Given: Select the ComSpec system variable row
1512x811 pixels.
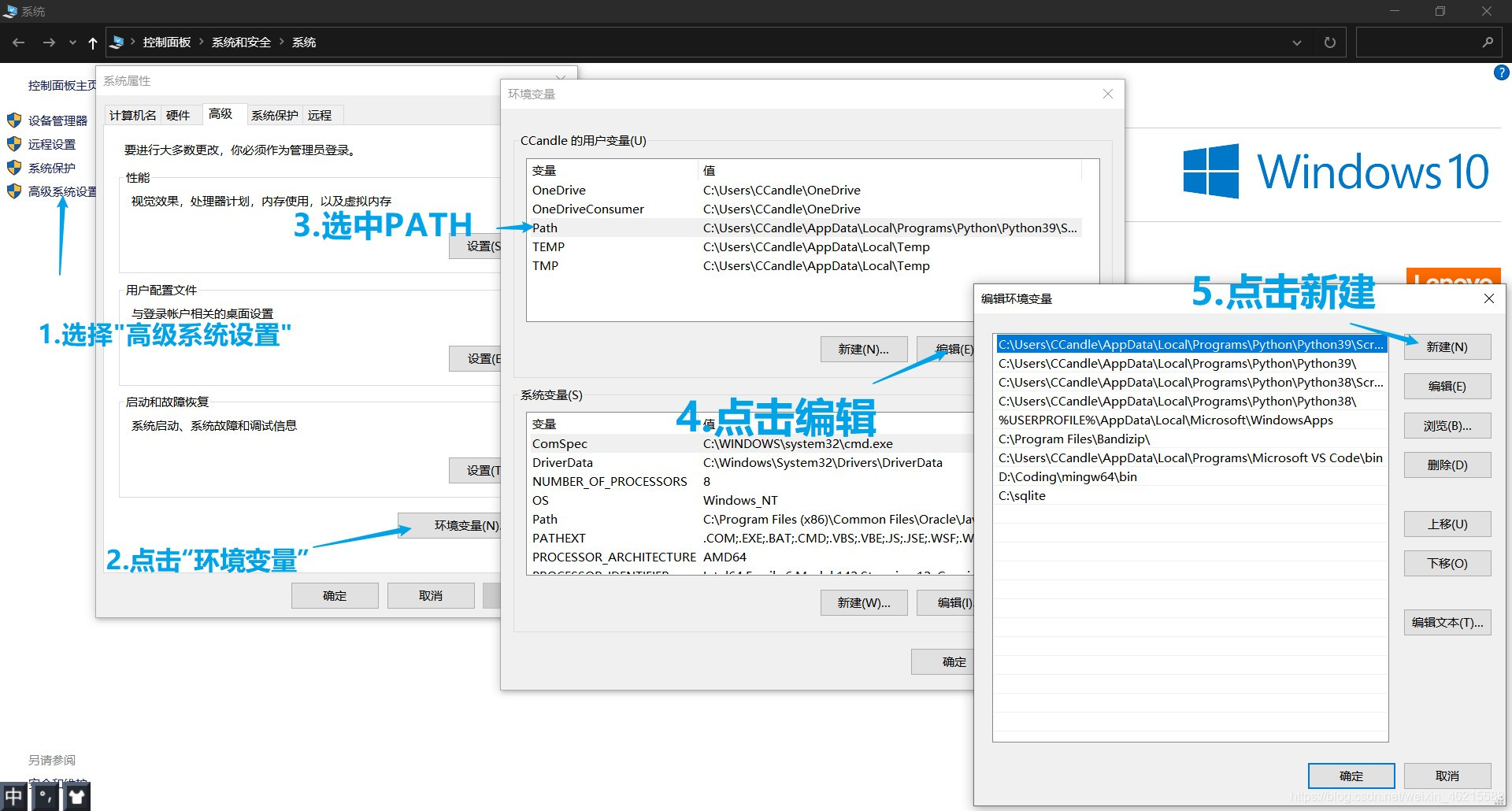Looking at the screenshot, I should click(x=750, y=443).
